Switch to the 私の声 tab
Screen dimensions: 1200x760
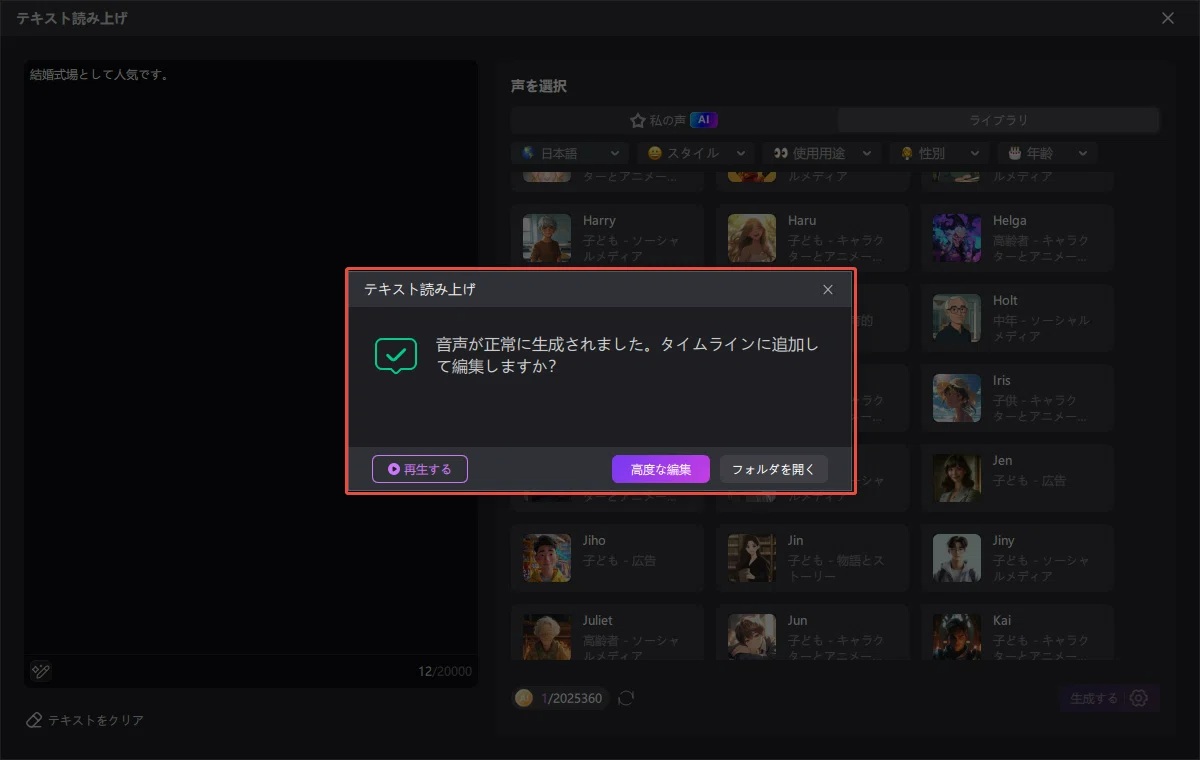pos(673,119)
